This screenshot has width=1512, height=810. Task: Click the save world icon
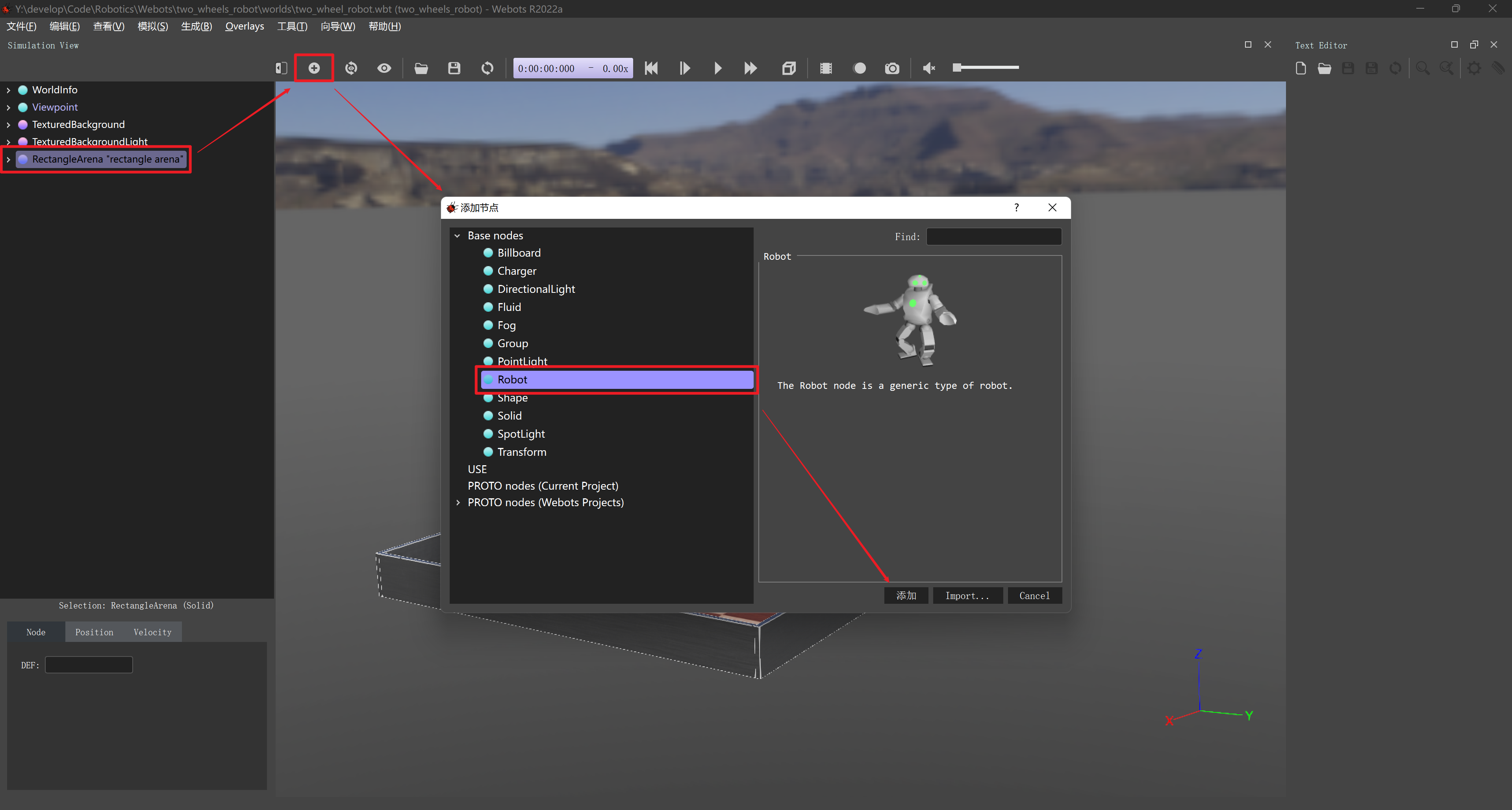454,68
